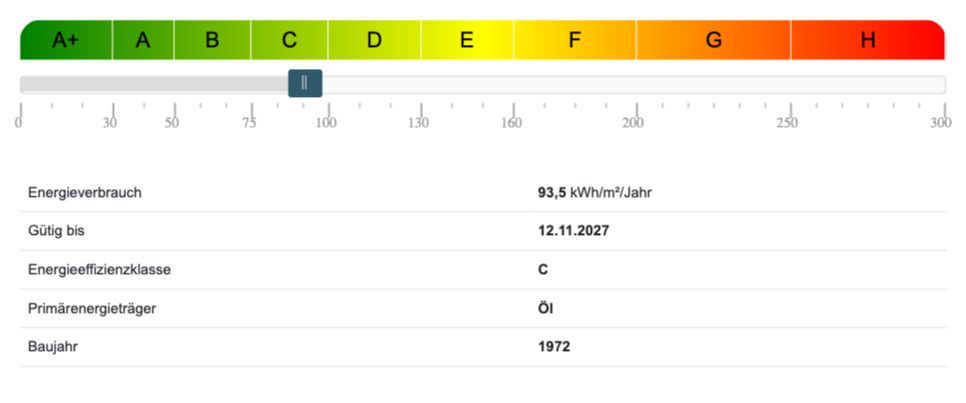Click the 130 scale label
966x403 pixels.
[x=419, y=123]
